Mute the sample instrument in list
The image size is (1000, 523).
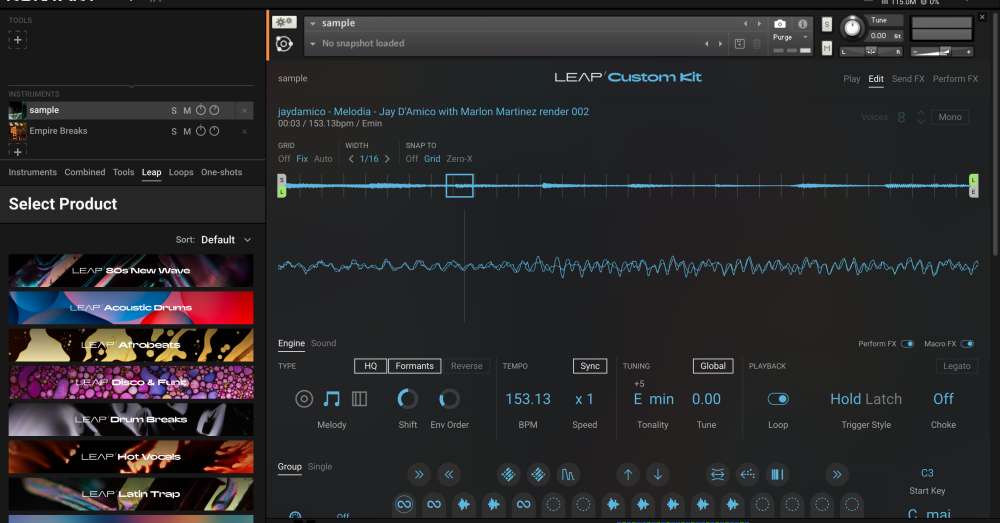pyautogui.click(x=187, y=110)
